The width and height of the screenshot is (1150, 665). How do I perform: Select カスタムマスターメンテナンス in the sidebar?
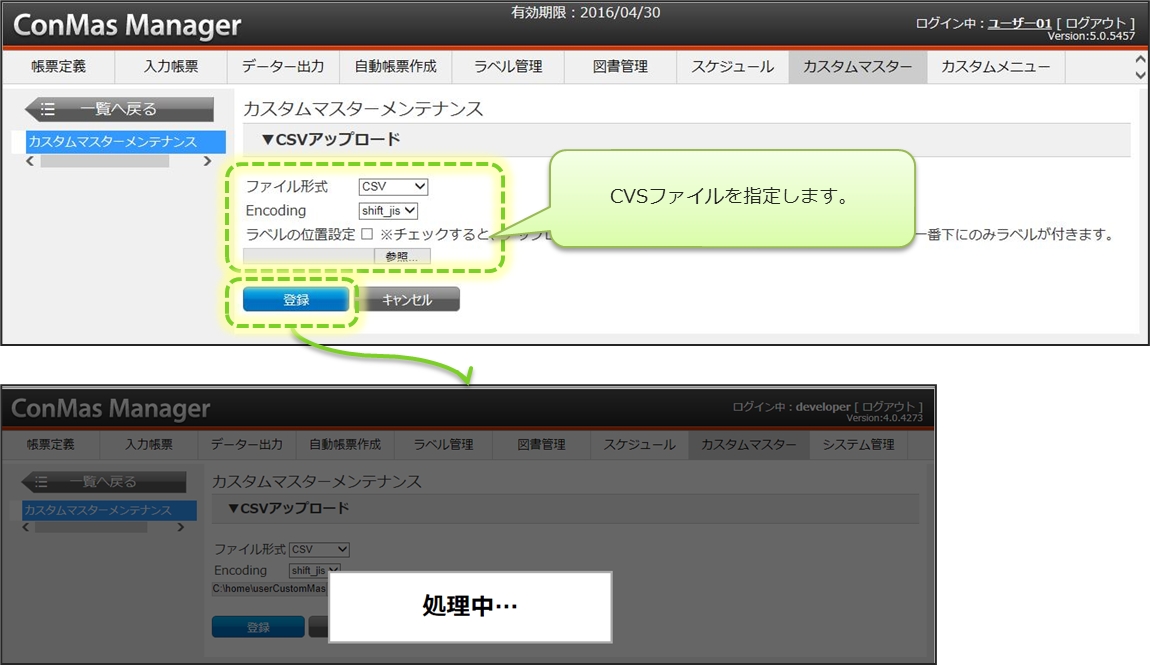113,142
